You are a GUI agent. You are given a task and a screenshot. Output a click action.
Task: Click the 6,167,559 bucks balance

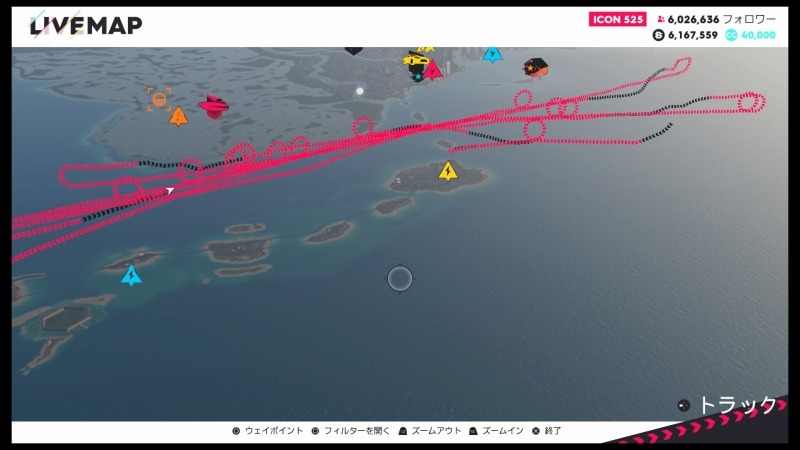pyautogui.click(x=692, y=35)
